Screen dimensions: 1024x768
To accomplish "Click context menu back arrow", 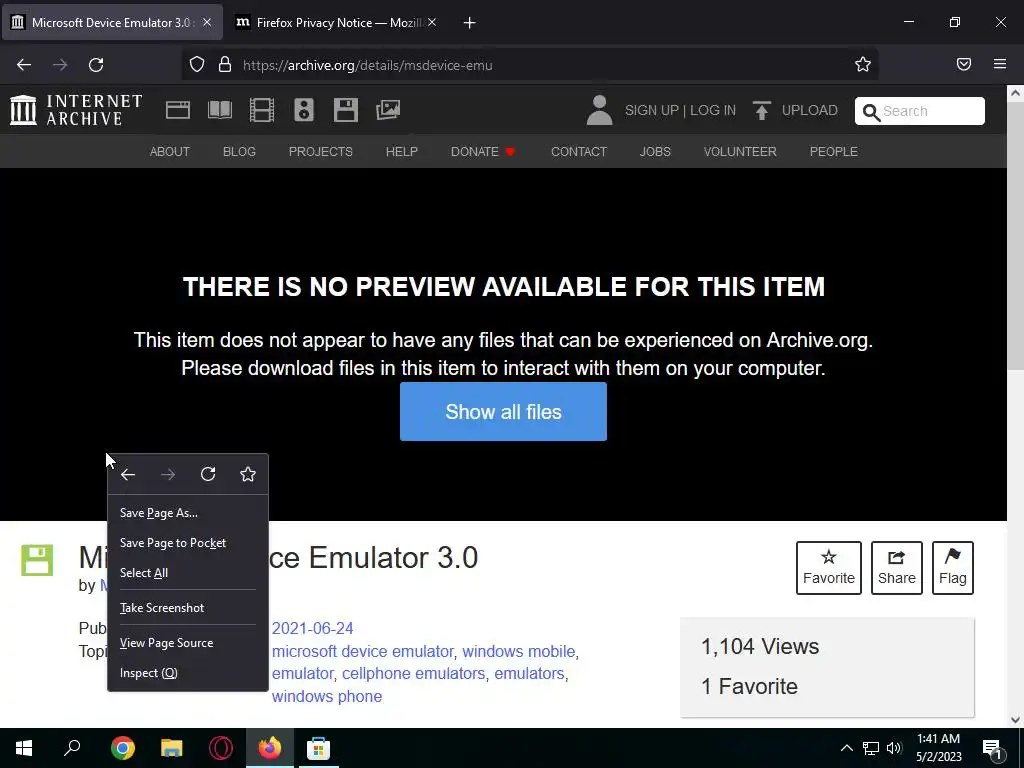I will pyautogui.click(x=128, y=475).
